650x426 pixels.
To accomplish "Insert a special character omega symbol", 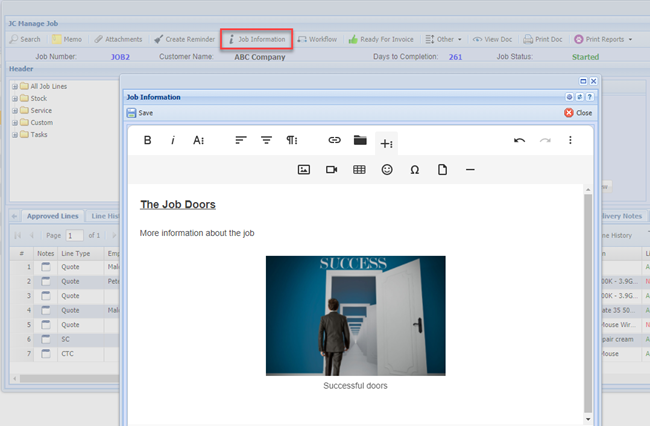I will (x=414, y=170).
